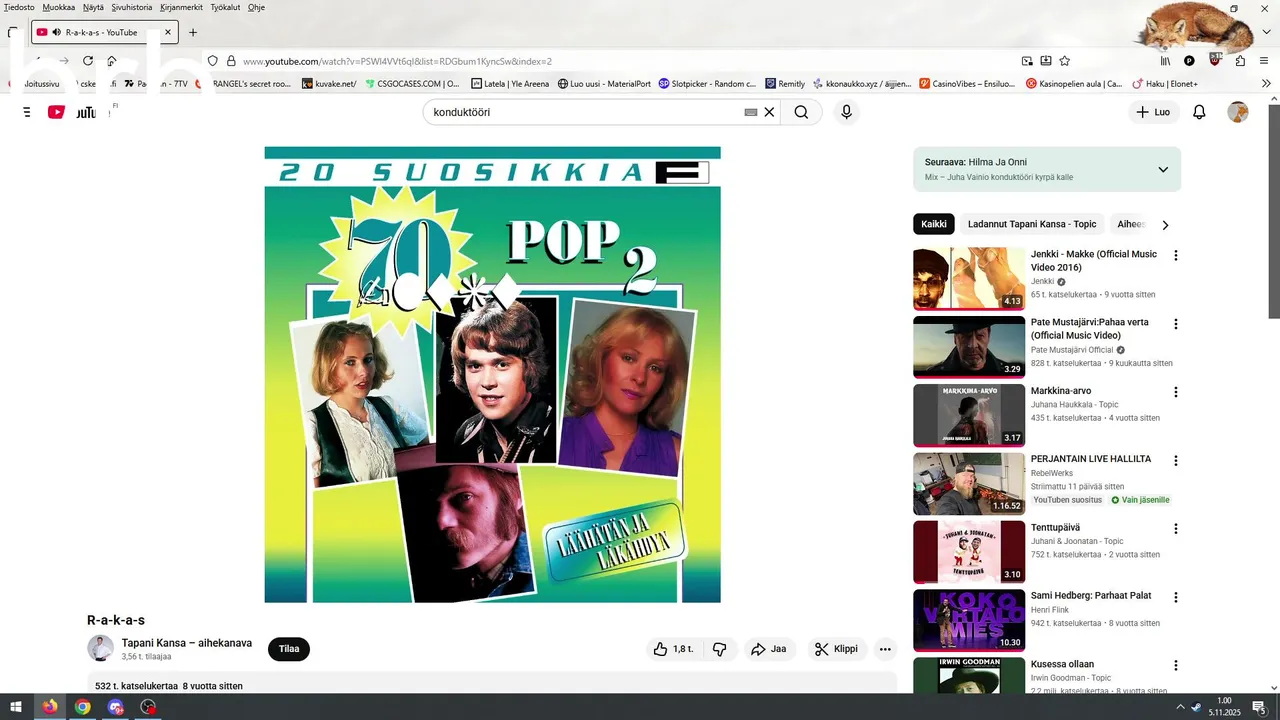Open options for Pate Mustajärvi video
This screenshot has height=720, width=1280.
coord(1176,324)
